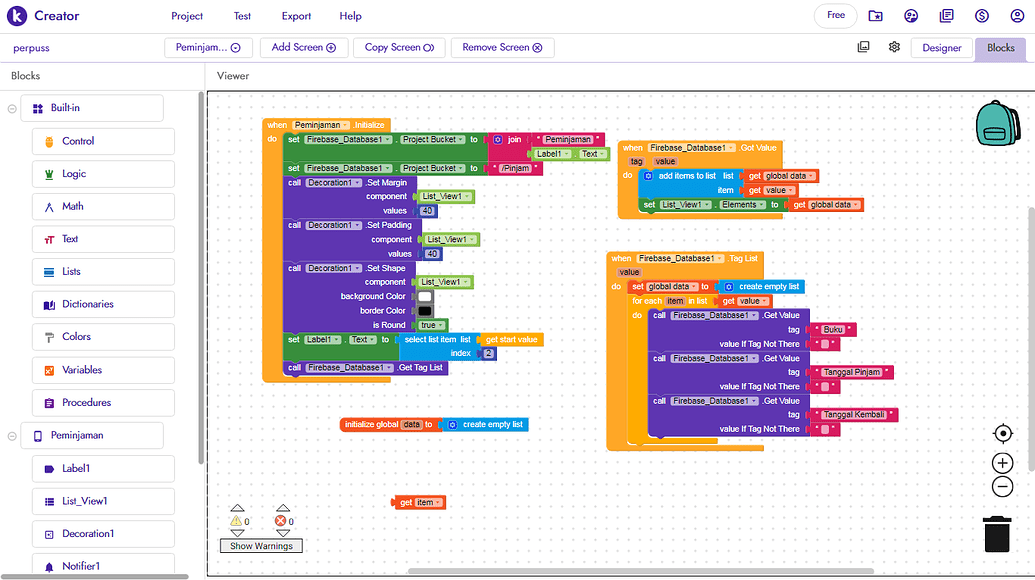Select the Firebase Got Value event block
Viewport: 1035px width, 580px height.
700,148
